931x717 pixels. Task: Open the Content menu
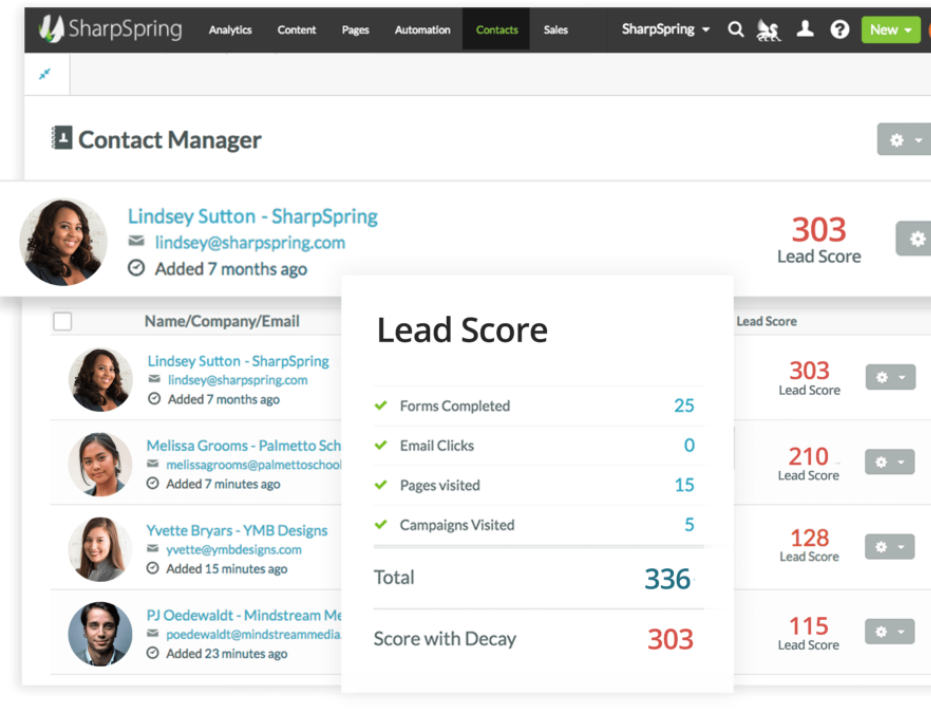[296, 30]
